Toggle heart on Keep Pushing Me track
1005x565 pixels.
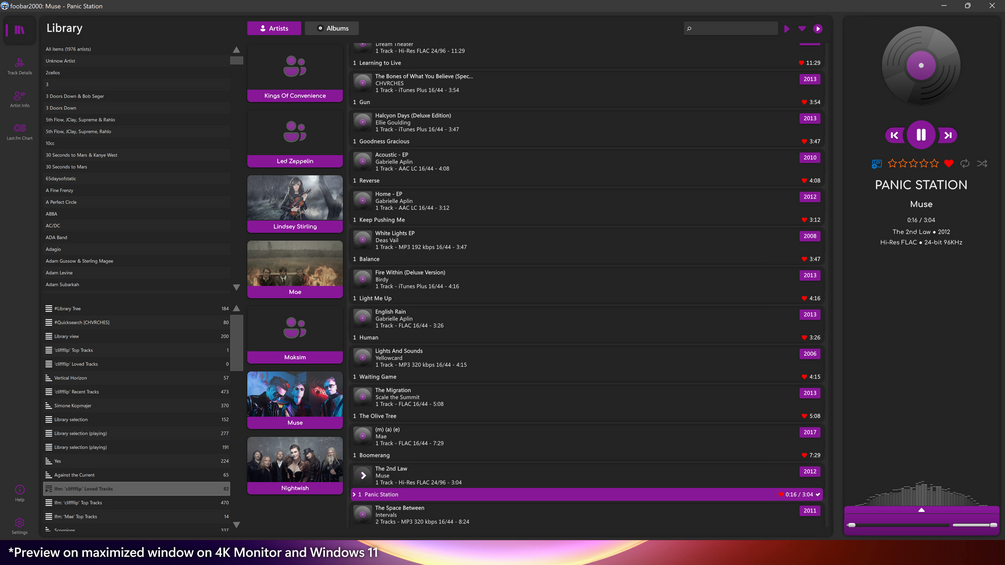(x=804, y=220)
